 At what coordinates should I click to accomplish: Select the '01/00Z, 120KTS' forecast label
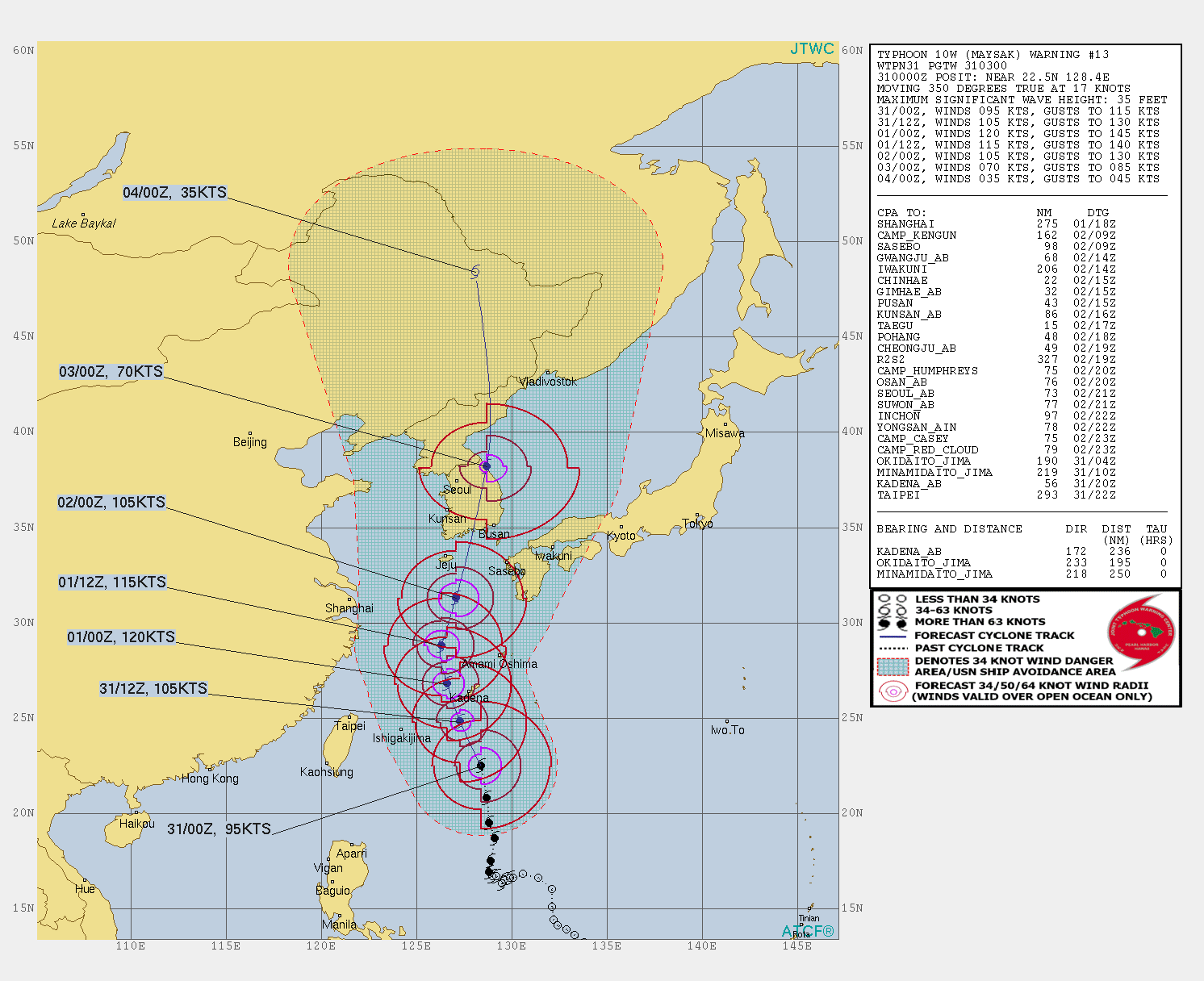(x=121, y=637)
